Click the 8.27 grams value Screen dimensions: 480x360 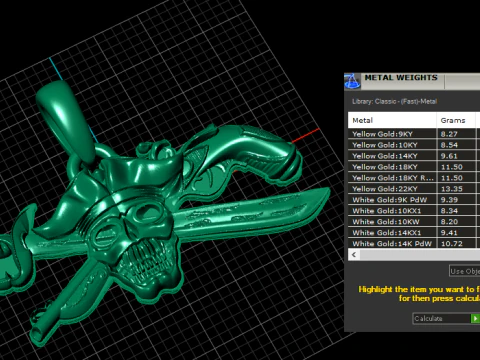coord(449,134)
